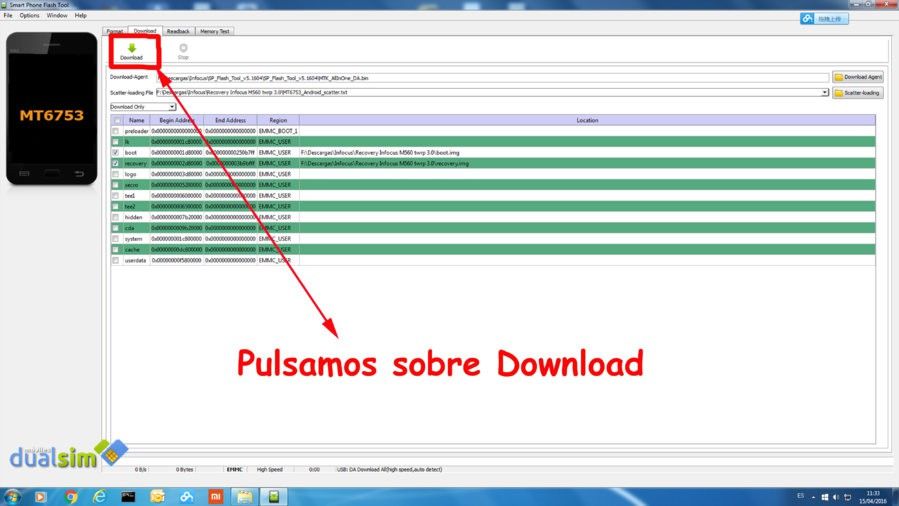Open the file explorer folder taskbar icon

(245, 497)
